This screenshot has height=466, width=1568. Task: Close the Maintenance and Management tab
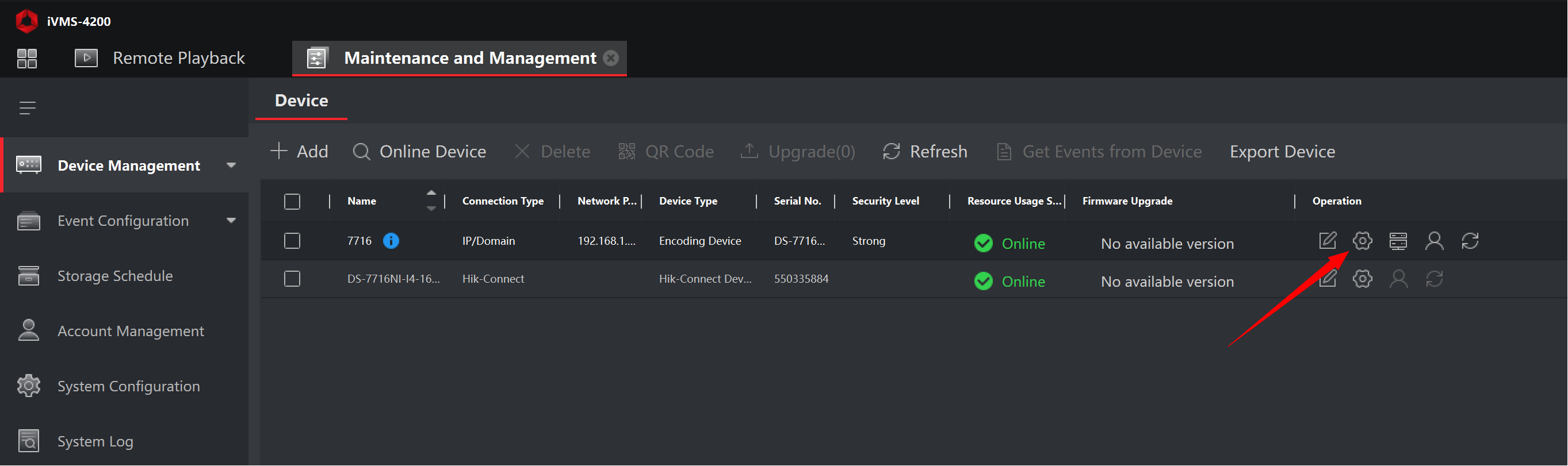point(610,58)
